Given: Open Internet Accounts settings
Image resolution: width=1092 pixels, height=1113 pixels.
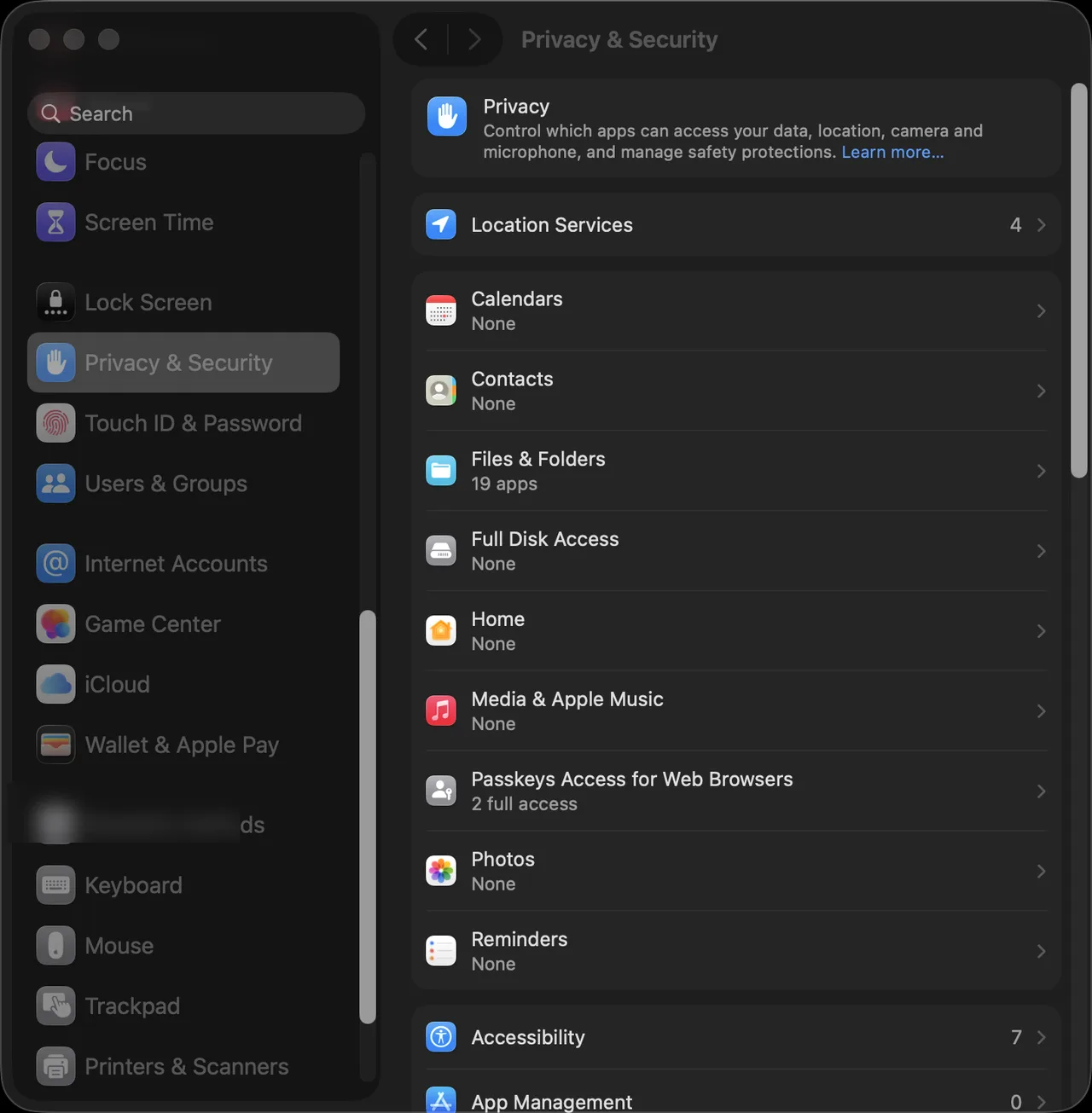Looking at the screenshot, I should click(183, 564).
